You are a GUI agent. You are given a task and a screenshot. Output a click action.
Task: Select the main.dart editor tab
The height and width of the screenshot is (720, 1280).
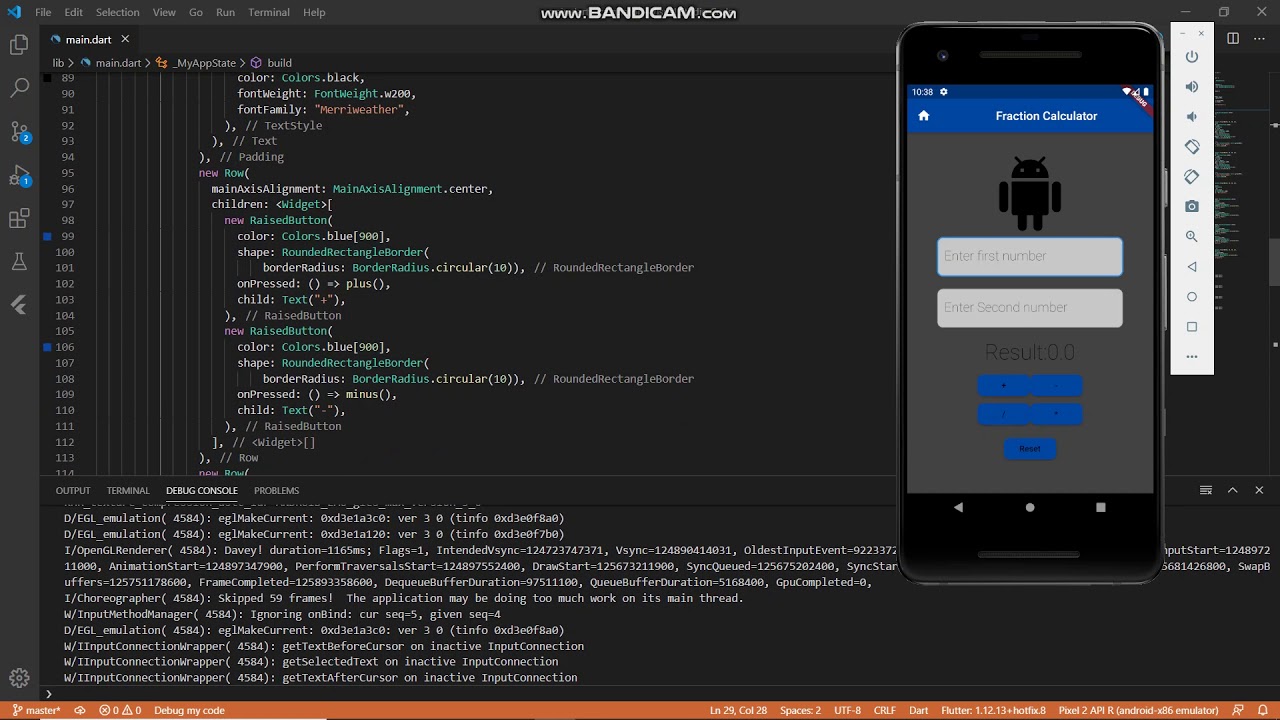89,39
